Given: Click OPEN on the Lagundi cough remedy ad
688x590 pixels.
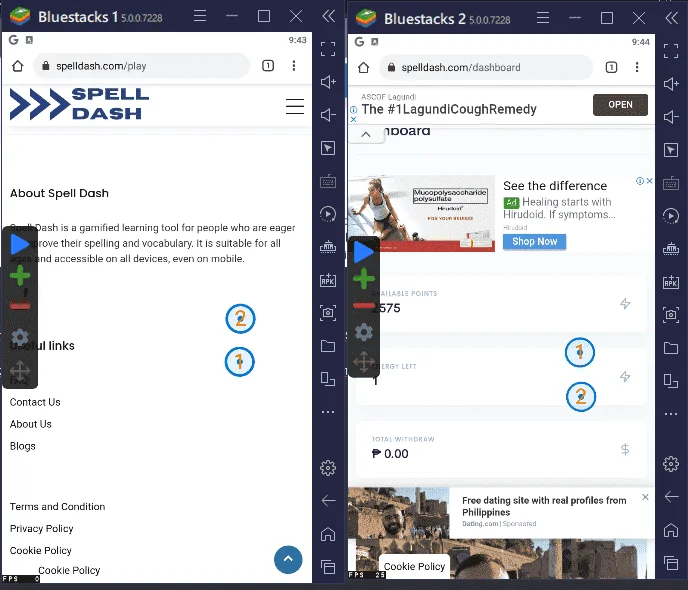Looking at the screenshot, I should click(620, 105).
